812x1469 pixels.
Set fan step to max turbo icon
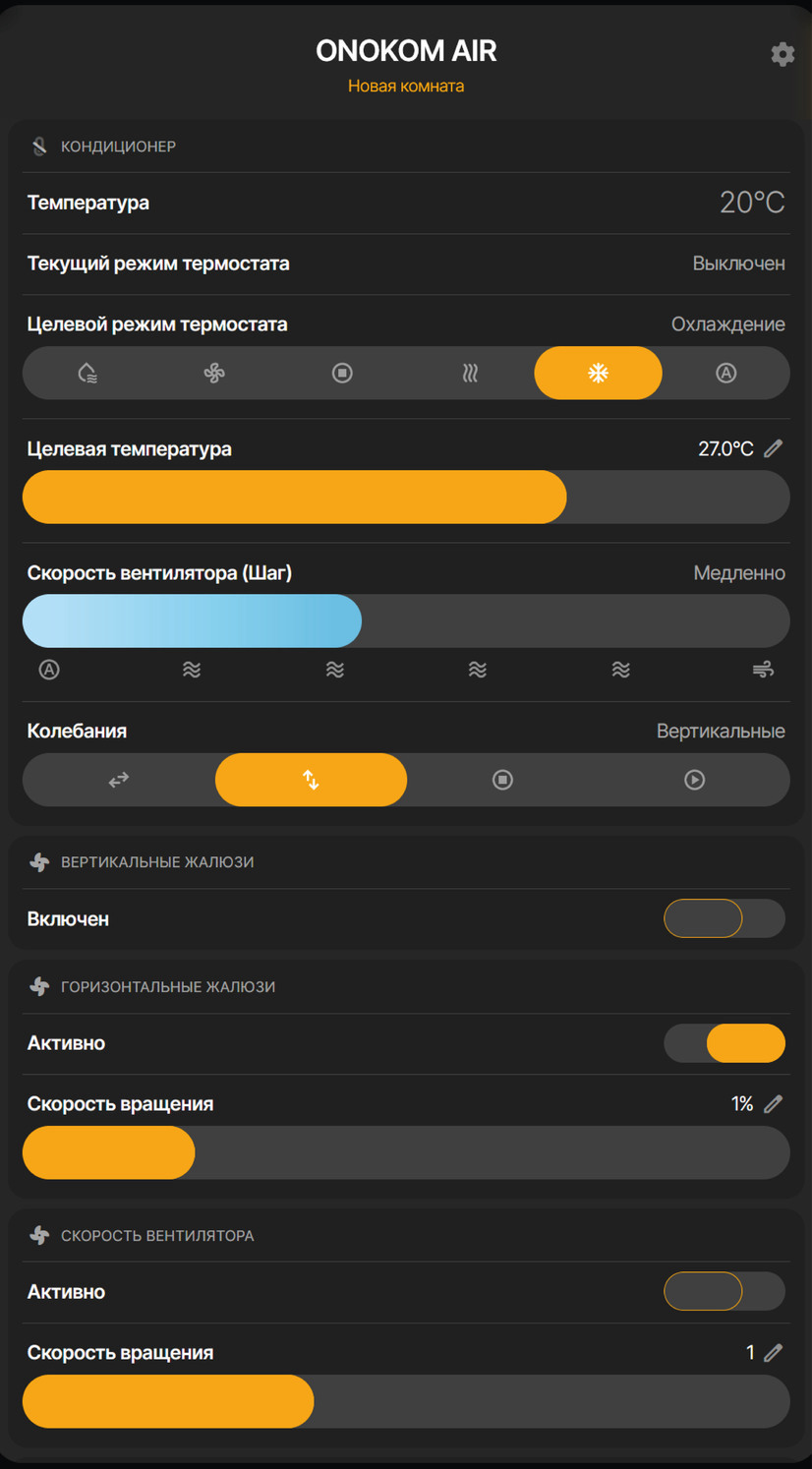coord(763,670)
